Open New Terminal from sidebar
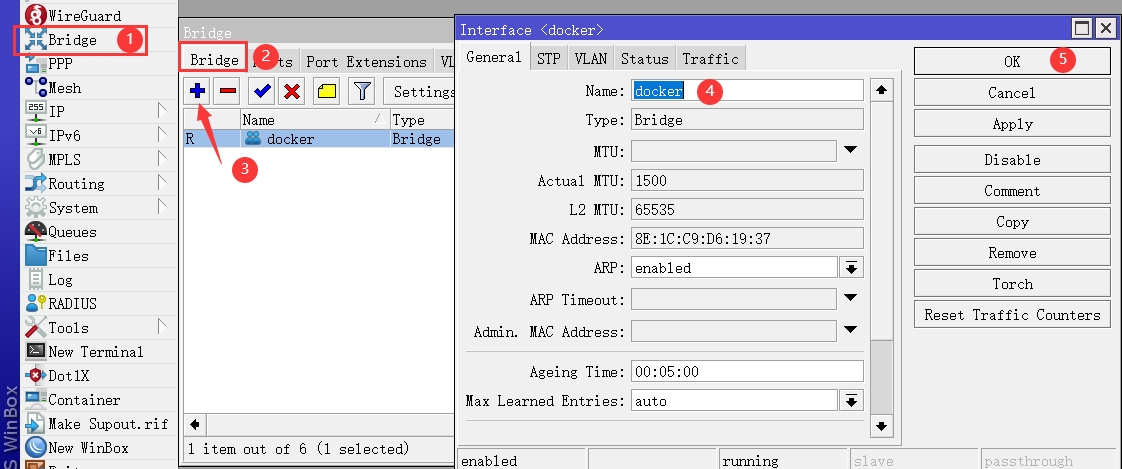The width and height of the screenshot is (1122, 469). 95,352
